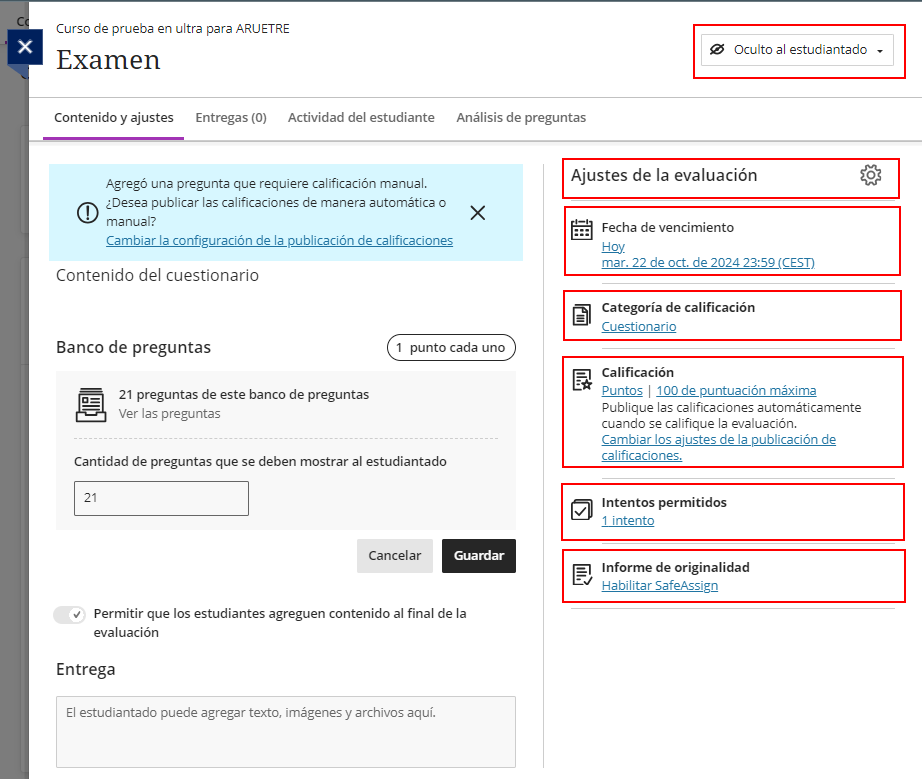Click the Informe de originalidad icon

point(581,575)
